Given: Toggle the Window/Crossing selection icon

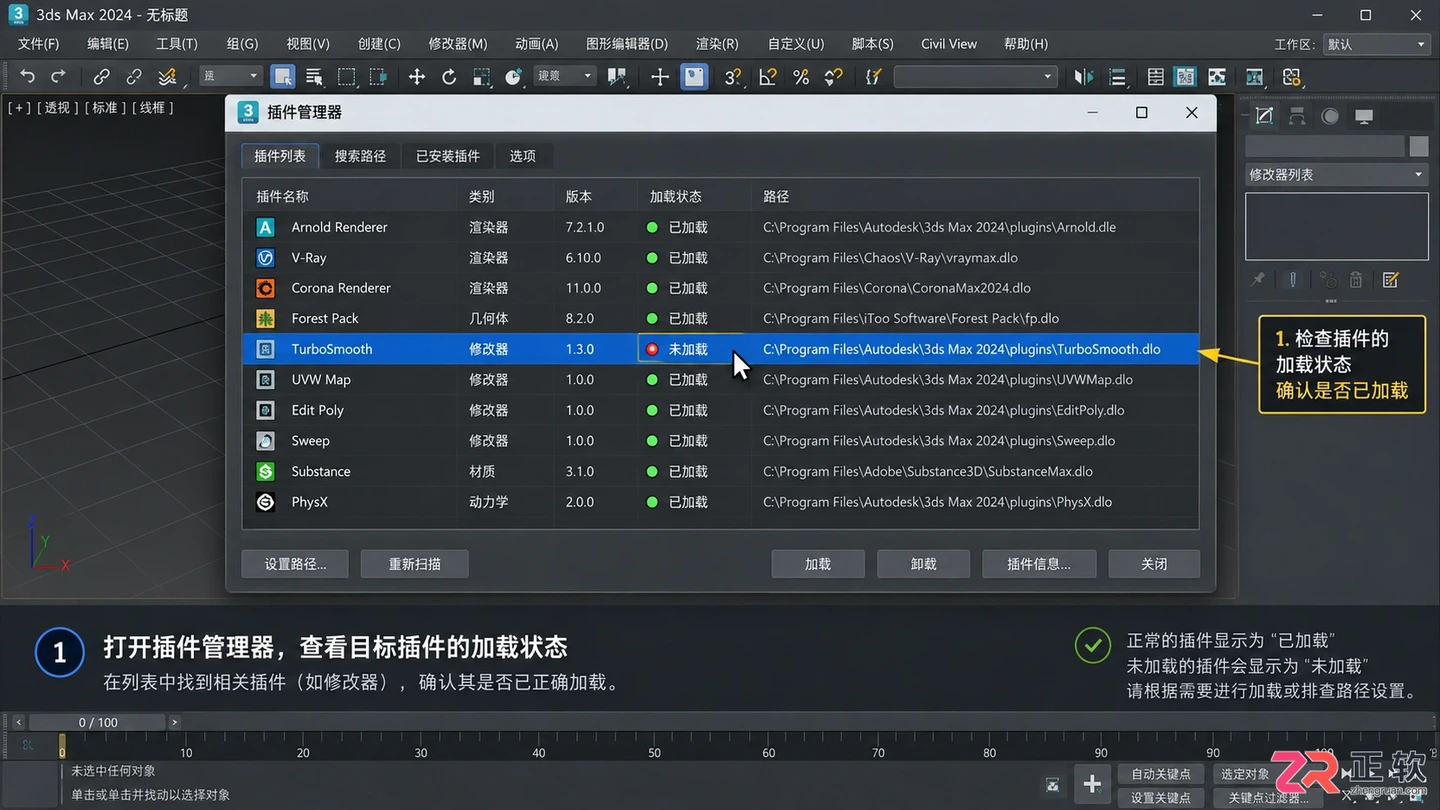Looking at the screenshot, I should tap(378, 77).
